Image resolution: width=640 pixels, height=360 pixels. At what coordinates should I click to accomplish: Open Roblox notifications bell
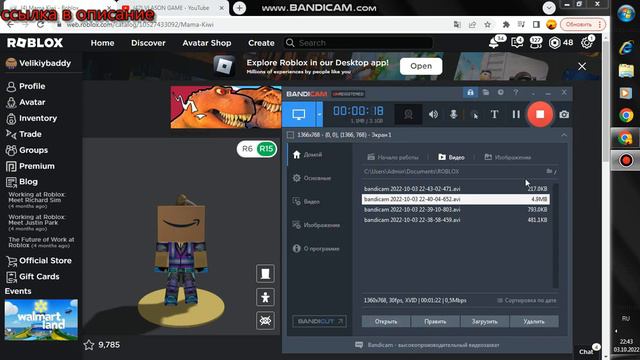(495, 42)
